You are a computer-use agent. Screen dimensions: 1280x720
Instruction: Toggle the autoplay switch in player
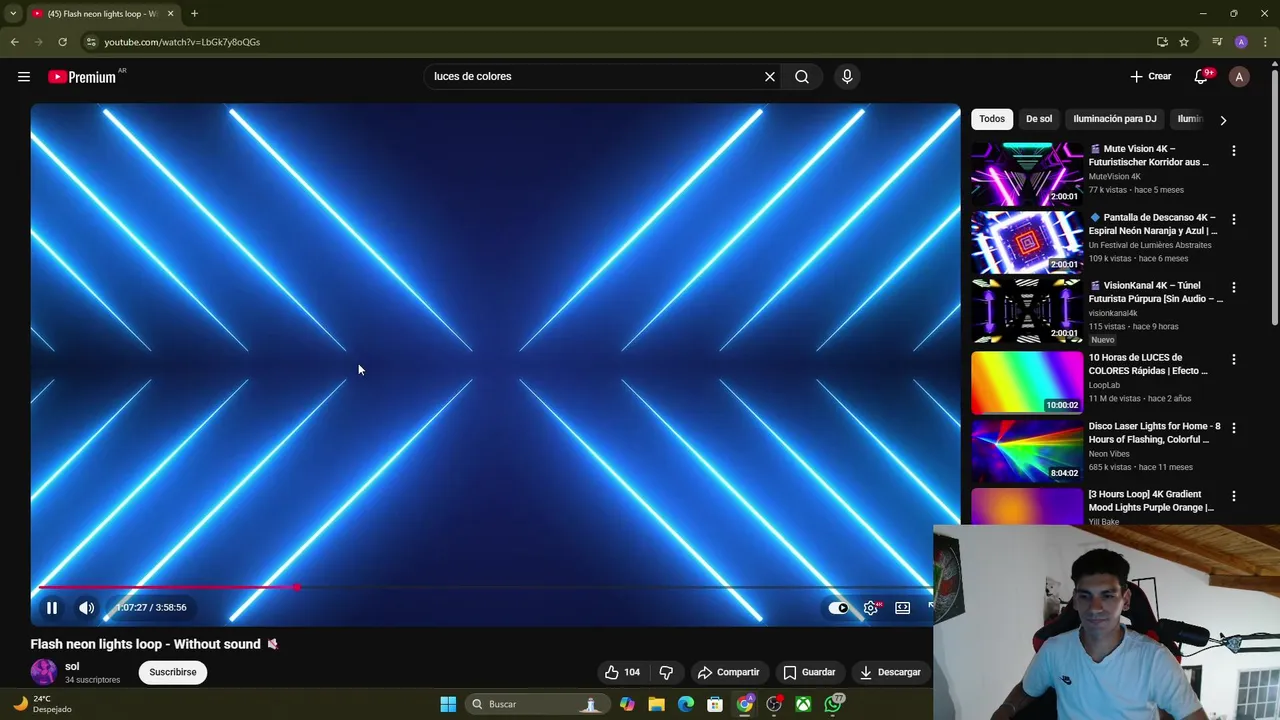(x=839, y=607)
